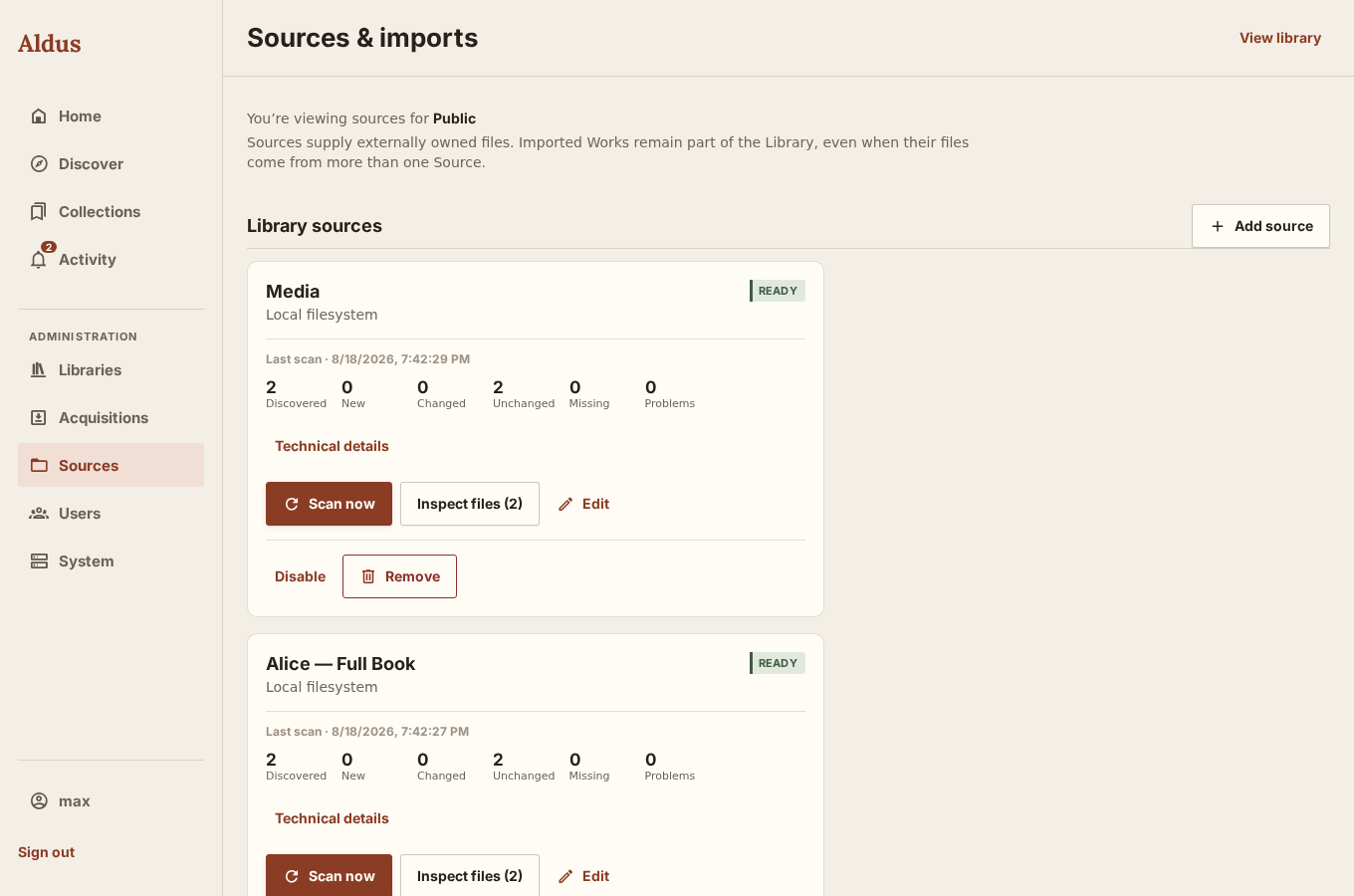Click pencil icon for Alice — Full Book
Viewport: 1354px width, 896px height.
click(565, 876)
